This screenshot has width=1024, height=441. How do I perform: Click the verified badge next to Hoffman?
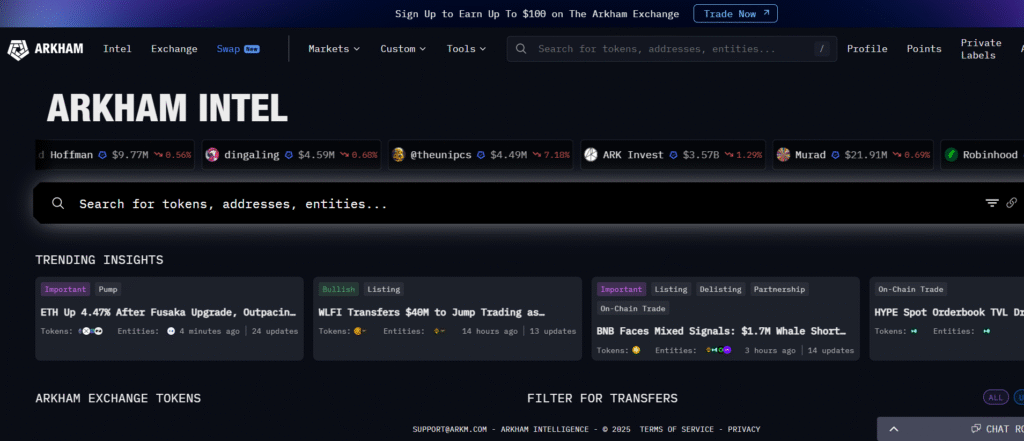(103, 155)
